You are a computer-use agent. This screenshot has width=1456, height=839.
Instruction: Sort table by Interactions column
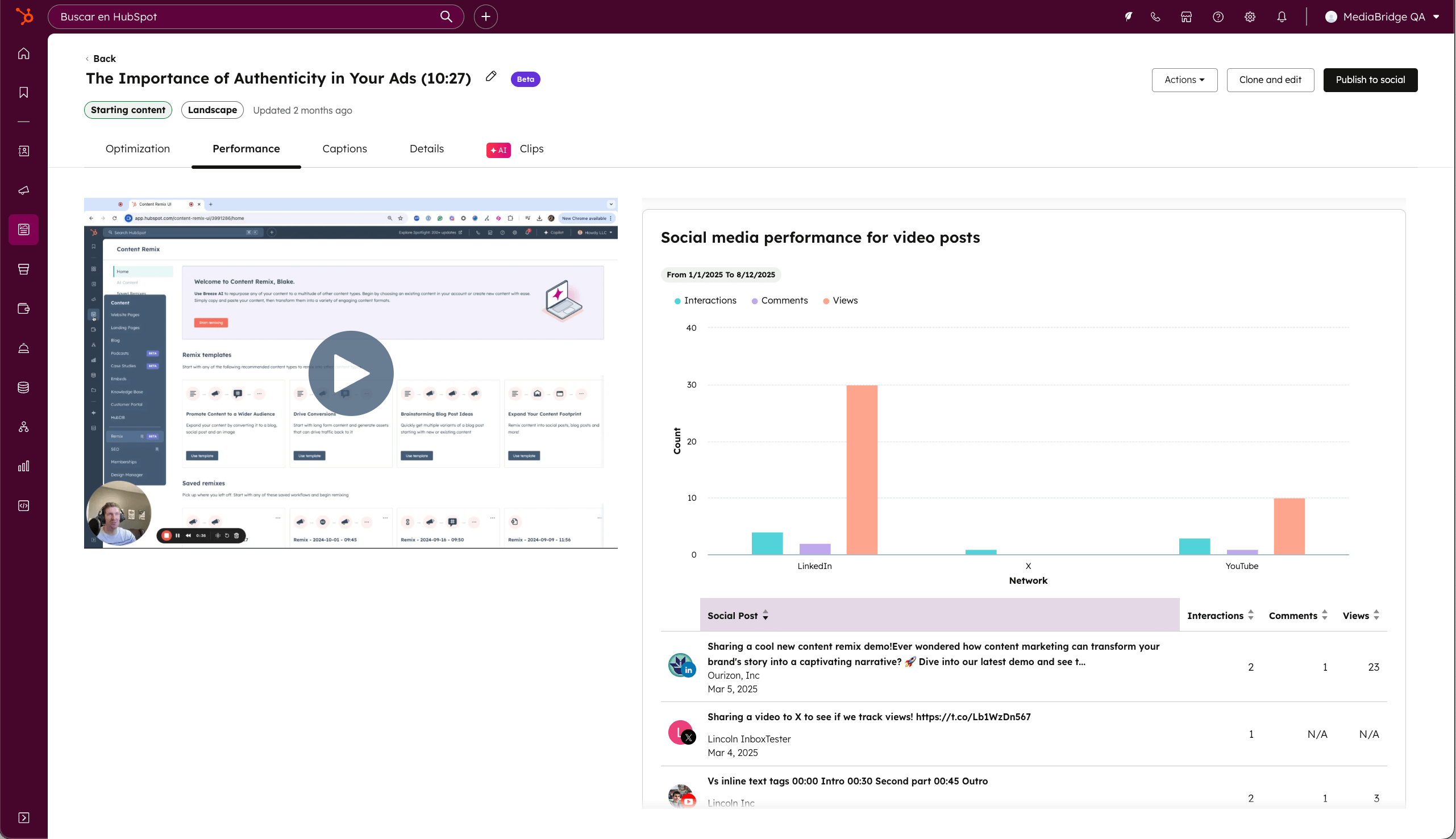1220,616
